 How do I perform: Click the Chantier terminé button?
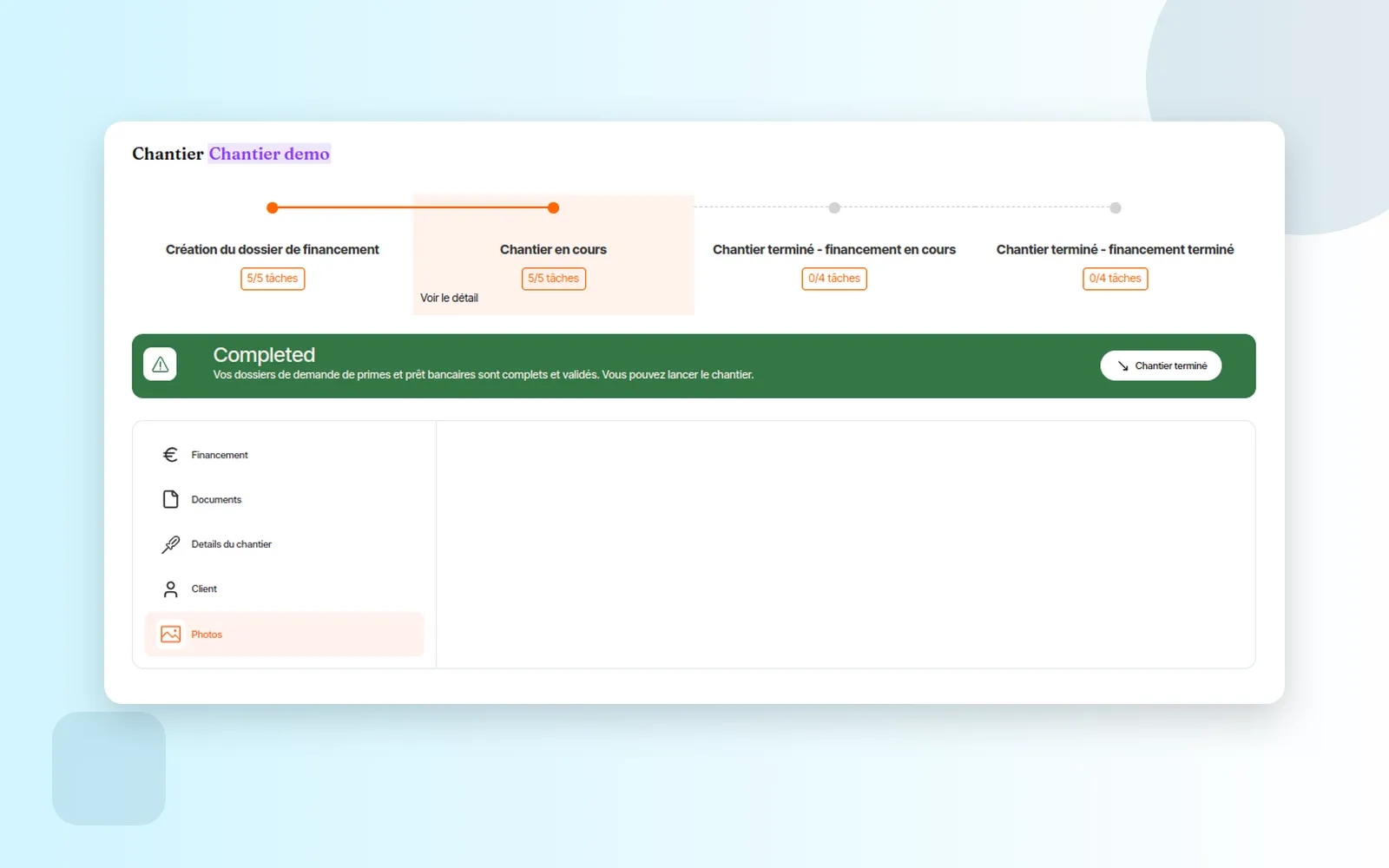pyautogui.click(x=1161, y=365)
